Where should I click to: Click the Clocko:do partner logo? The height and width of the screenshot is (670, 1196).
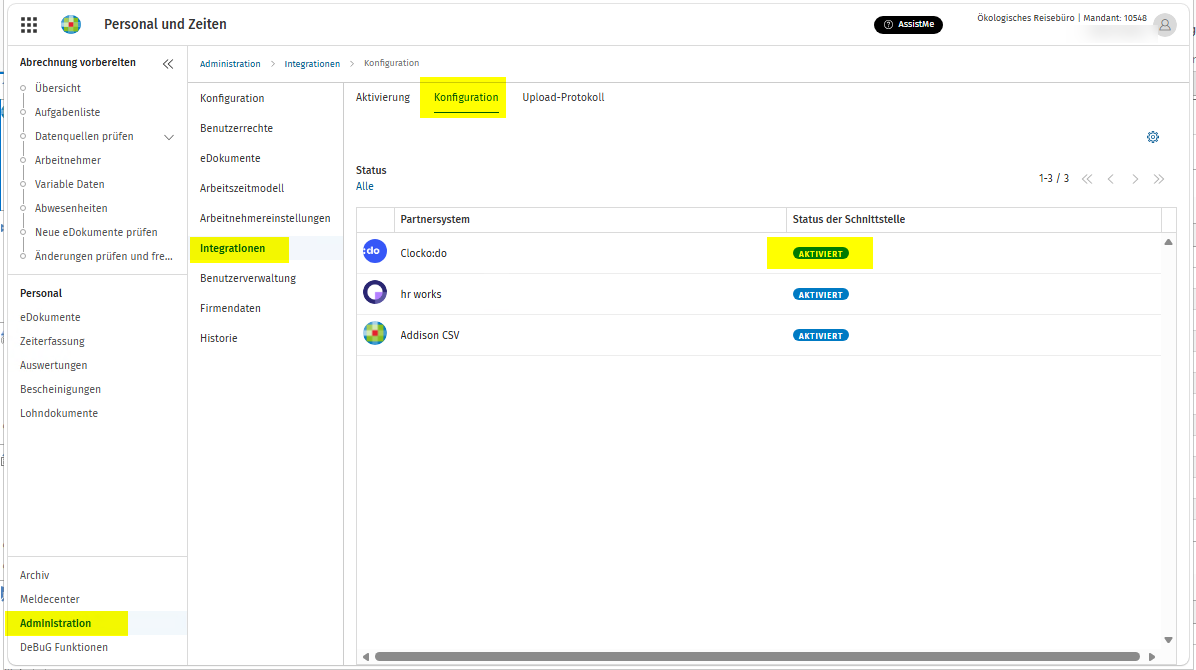375,251
